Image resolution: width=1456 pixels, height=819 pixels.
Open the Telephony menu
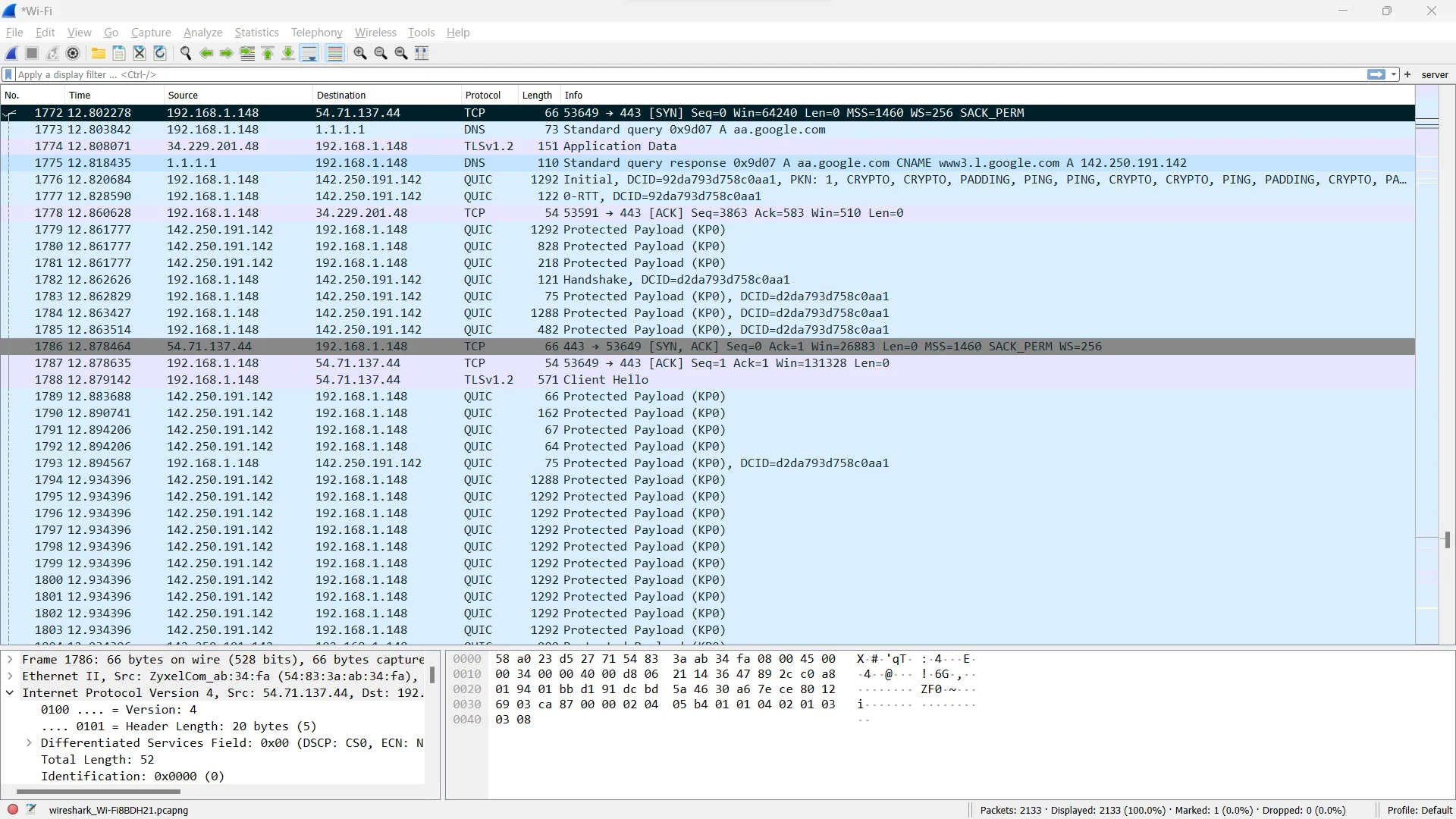point(316,33)
